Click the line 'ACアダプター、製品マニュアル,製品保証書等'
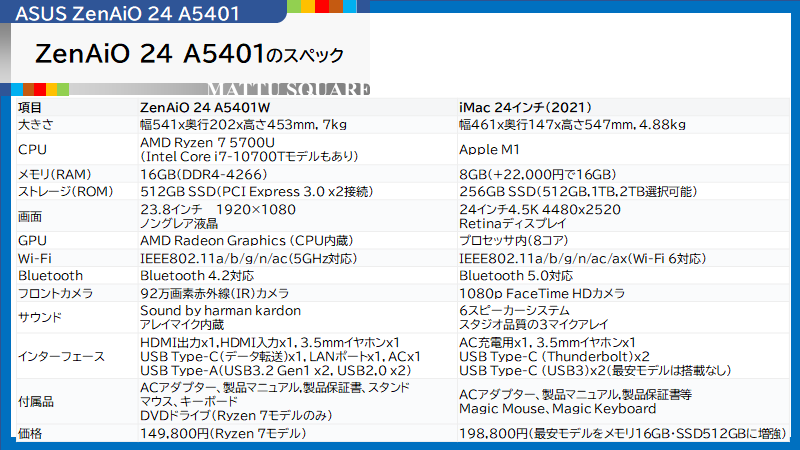The height and width of the screenshot is (450, 800). pos(576,395)
